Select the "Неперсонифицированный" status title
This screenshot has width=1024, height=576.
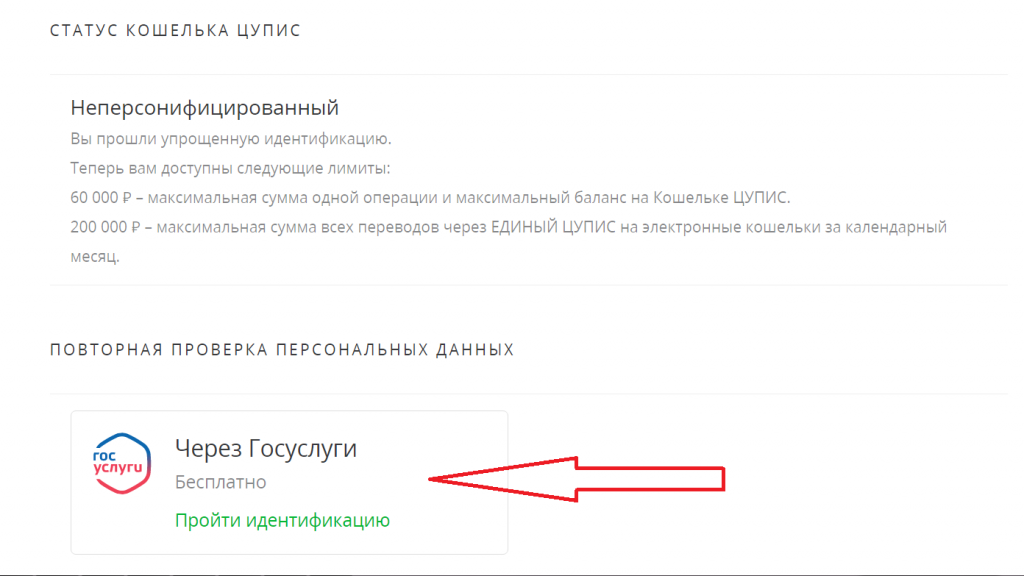click(205, 108)
